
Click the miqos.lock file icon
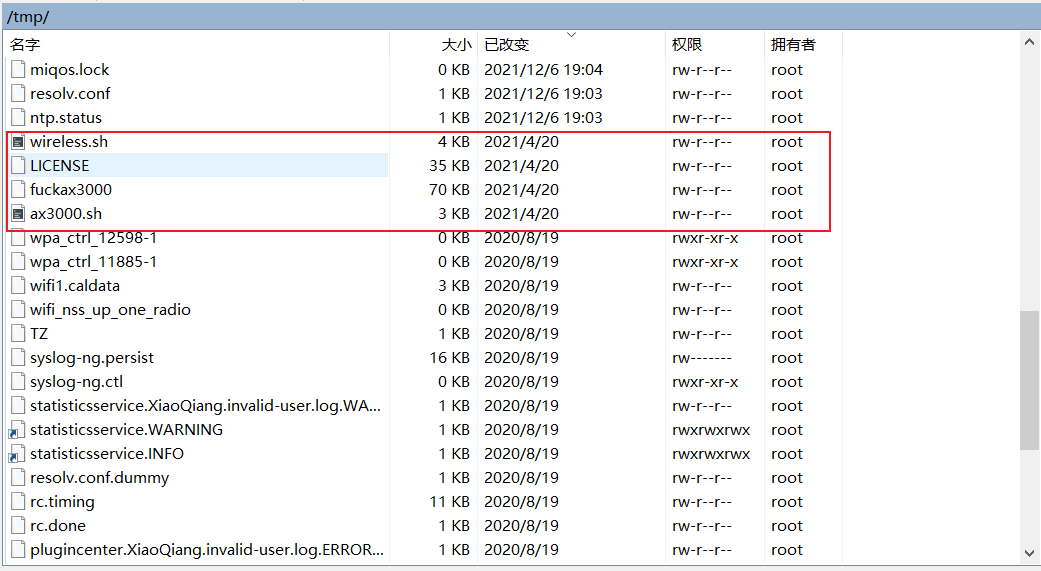19,70
